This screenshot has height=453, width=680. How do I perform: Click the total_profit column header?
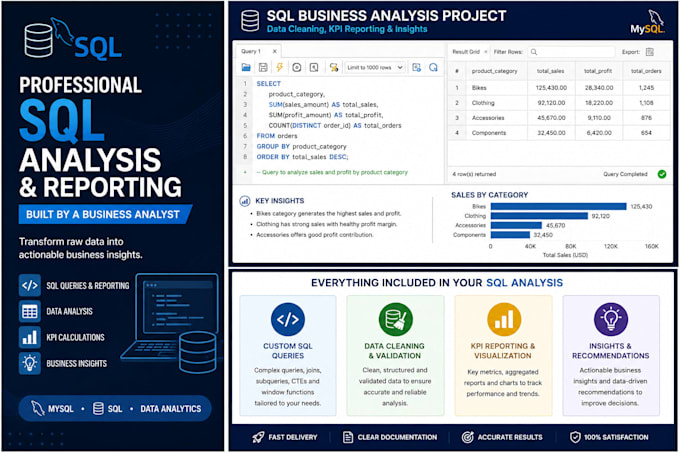(598, 71)
